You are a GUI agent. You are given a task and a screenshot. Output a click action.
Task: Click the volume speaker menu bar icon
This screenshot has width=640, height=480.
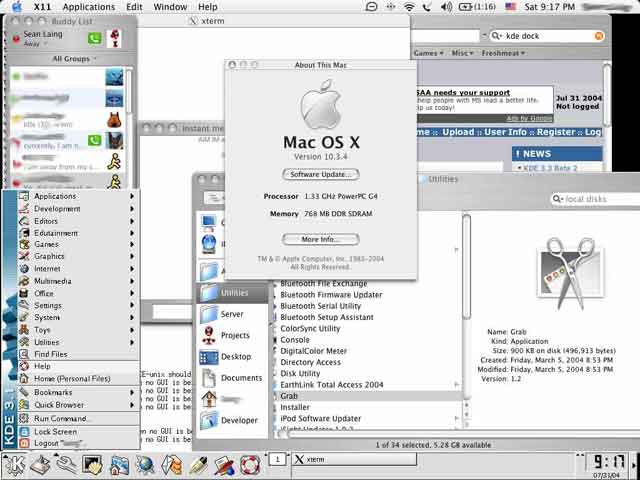[446, 7]
